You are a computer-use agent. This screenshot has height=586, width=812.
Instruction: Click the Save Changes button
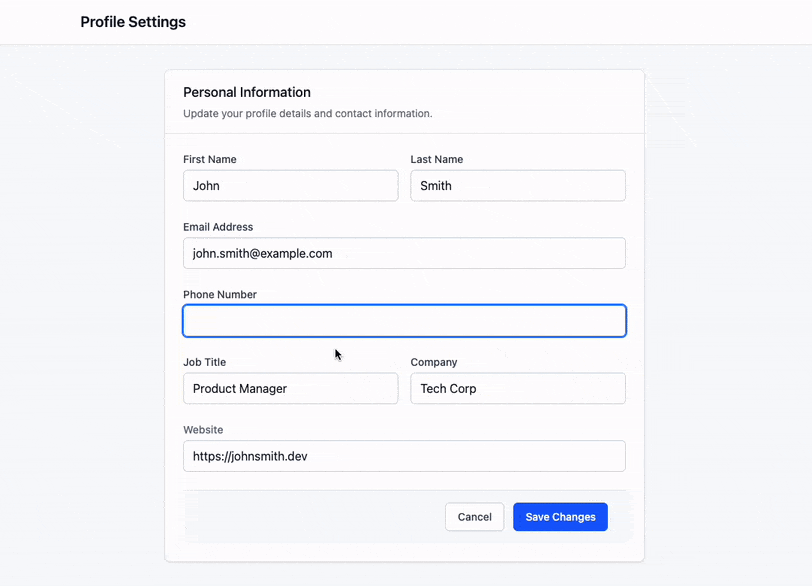tap(560, 517)
